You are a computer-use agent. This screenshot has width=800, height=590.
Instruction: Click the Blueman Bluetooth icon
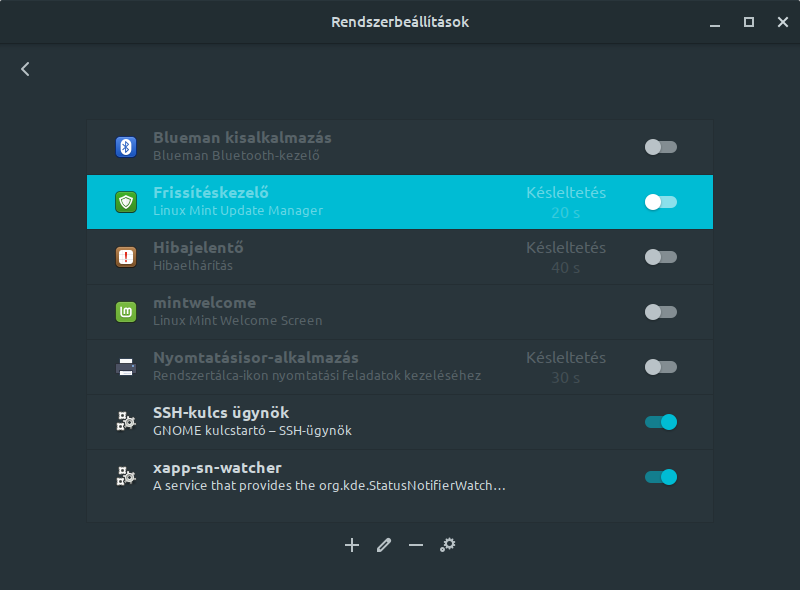[126, 147]
